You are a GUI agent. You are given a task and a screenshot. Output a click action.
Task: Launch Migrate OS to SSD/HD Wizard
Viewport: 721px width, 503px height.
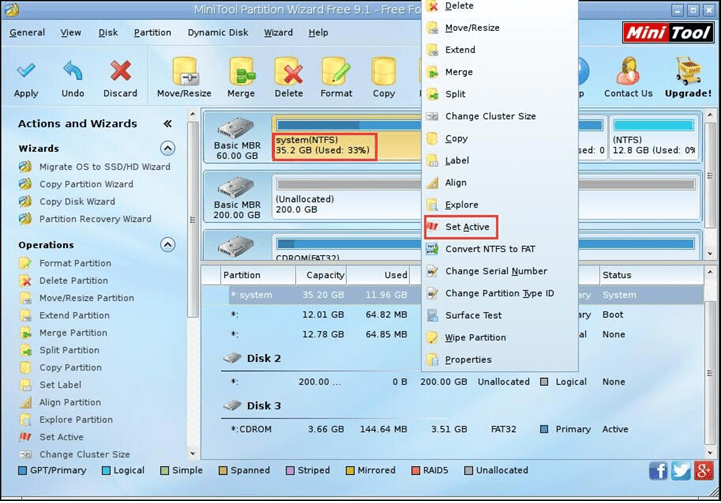click(95, 166)
